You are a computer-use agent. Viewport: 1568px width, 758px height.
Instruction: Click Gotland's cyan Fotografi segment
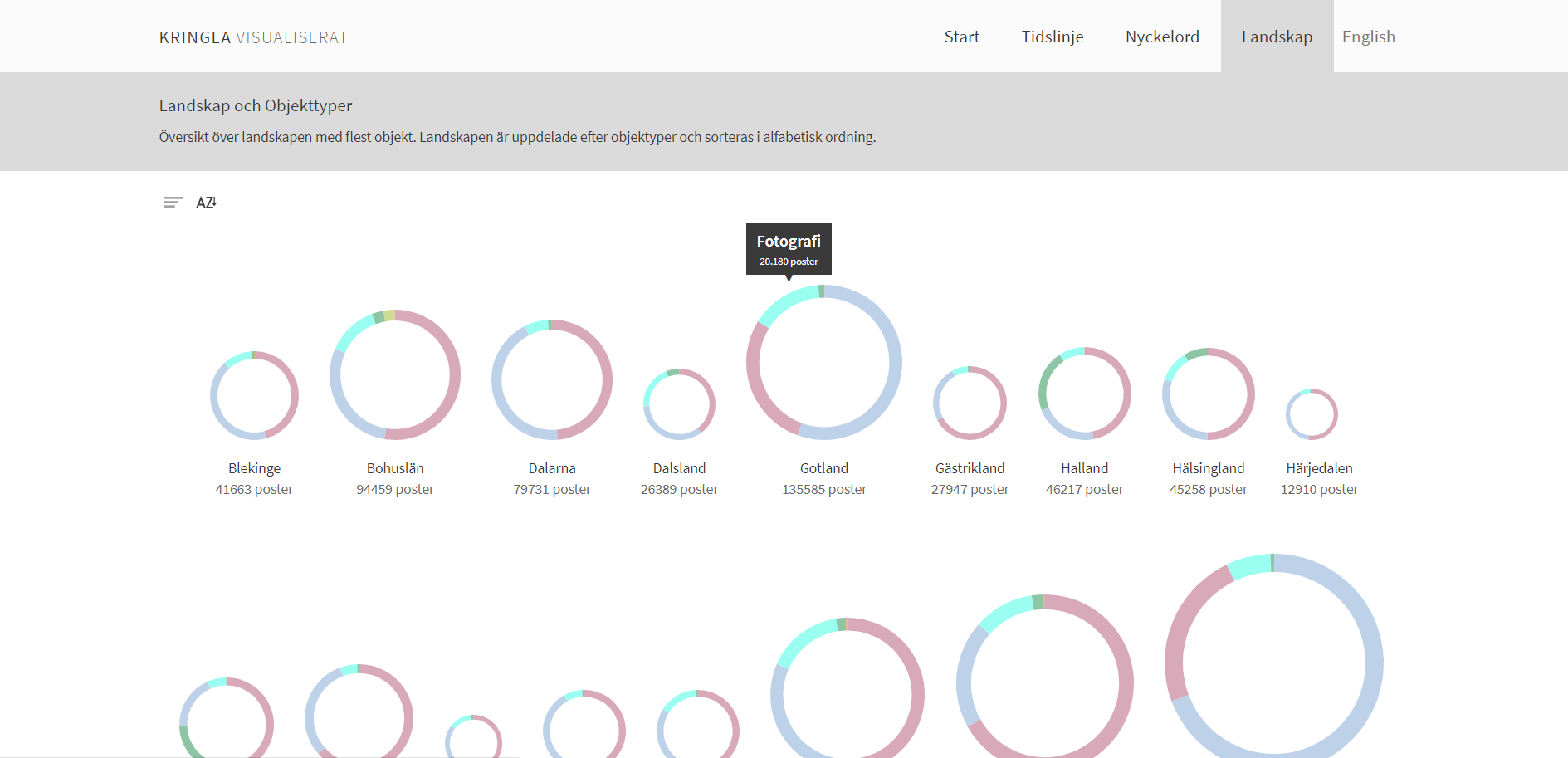(x=787, y=302)
